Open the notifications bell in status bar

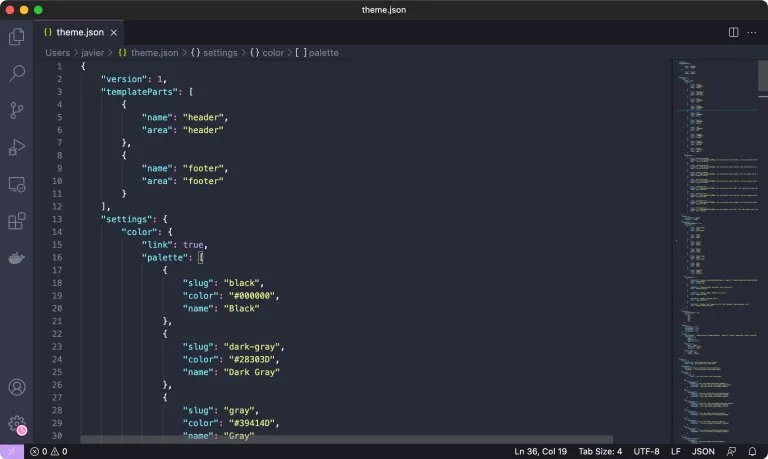point(752,451)
